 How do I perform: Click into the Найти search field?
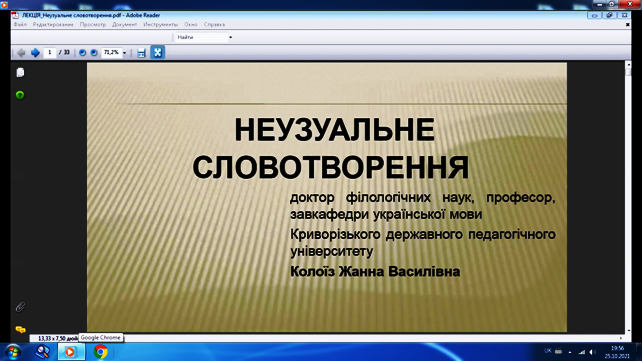point(201,37)
